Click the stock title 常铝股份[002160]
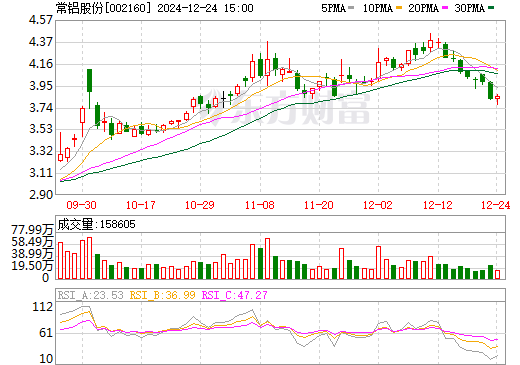The image size is (520, 365). point(103,8)
